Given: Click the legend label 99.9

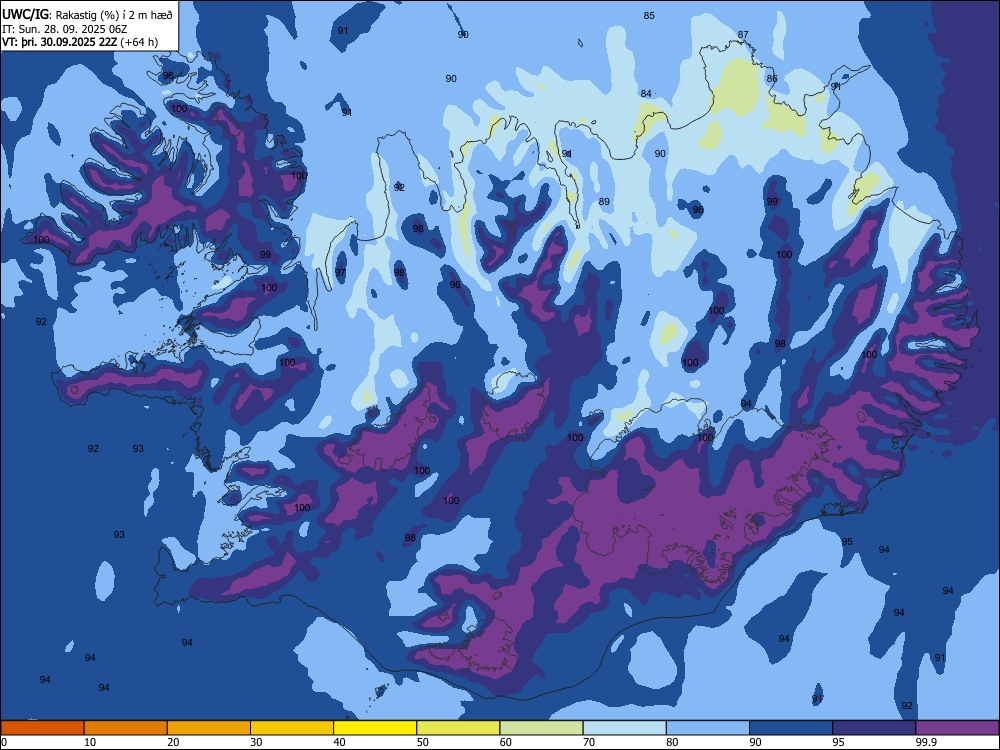Looking at the screenshot, I should pyautogui.click(x=927, y=742).
